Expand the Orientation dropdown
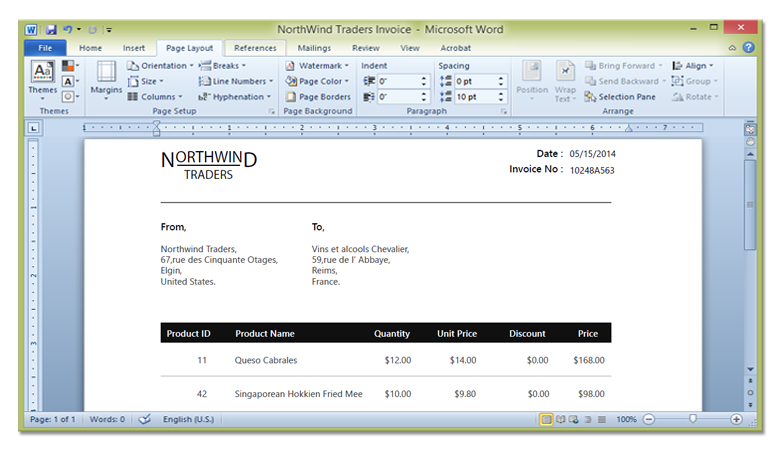This screenshot has width=780, height=451. point(160,66)
